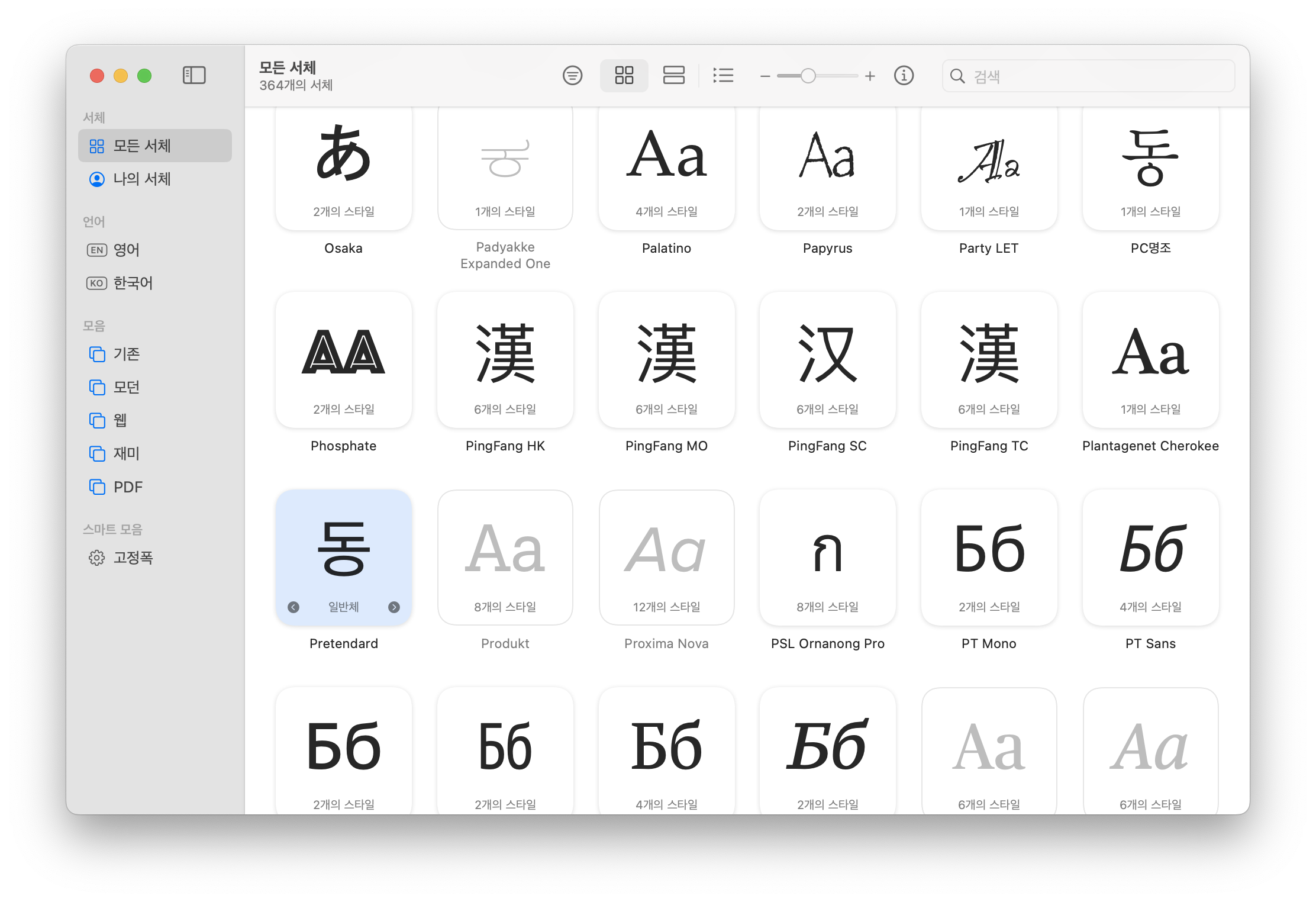
Task: Select the Plantagenet Cherokee font card
Action: pyautogui.click(x=1151, y=360)
